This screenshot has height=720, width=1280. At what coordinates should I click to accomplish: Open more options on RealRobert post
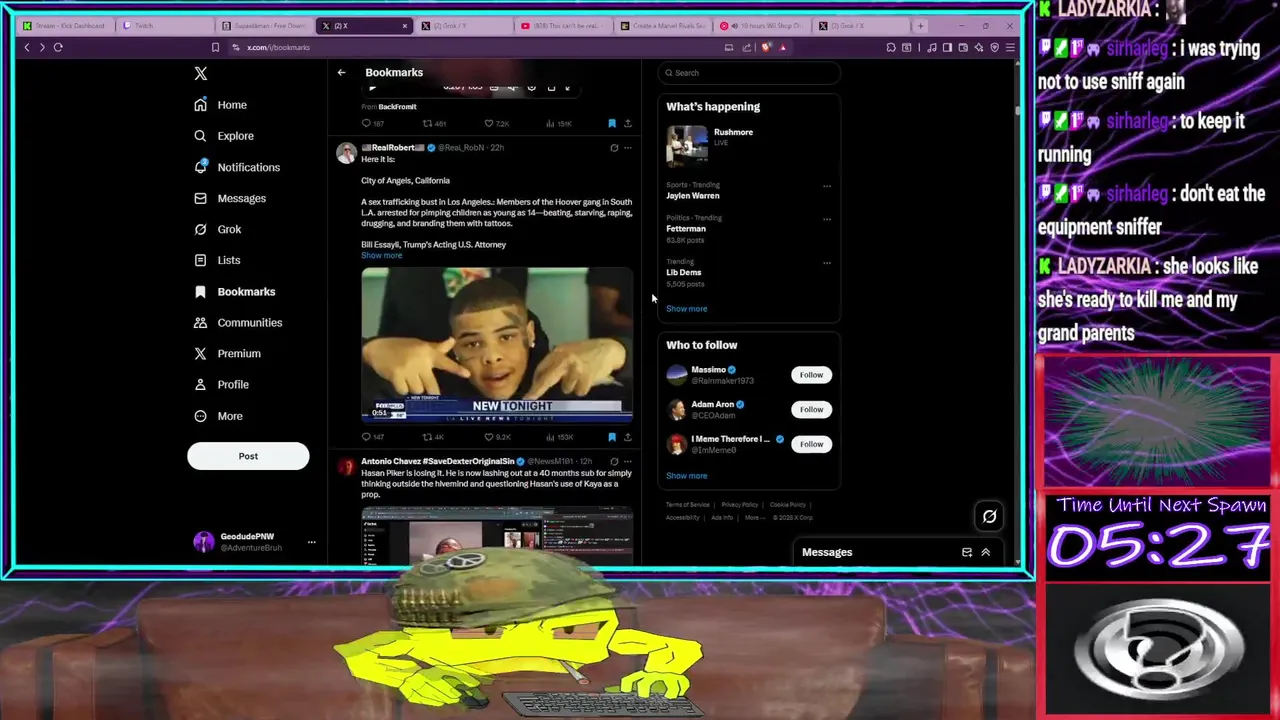coord(628,148)
